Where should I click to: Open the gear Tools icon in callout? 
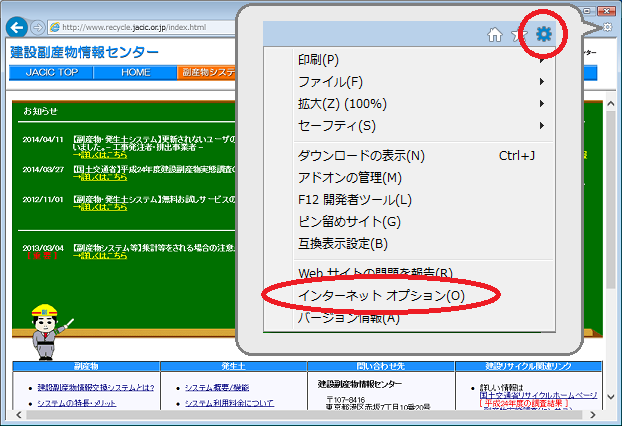(x=543, y=34)
